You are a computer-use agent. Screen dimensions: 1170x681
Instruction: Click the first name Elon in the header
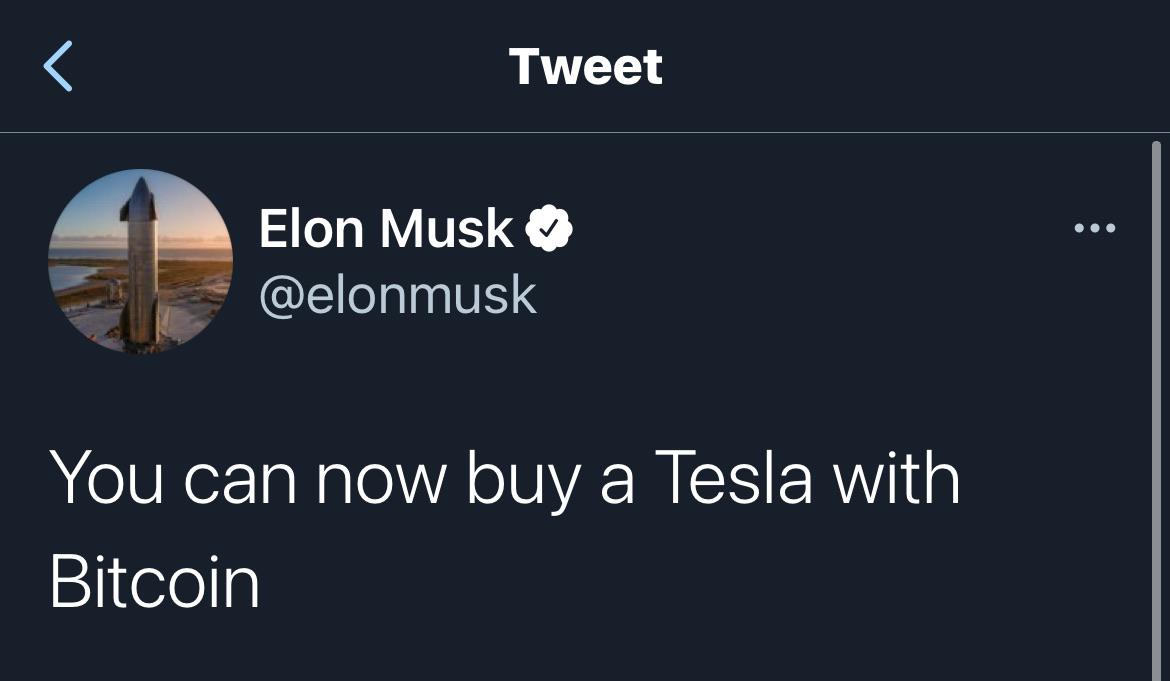pos(311,227)
